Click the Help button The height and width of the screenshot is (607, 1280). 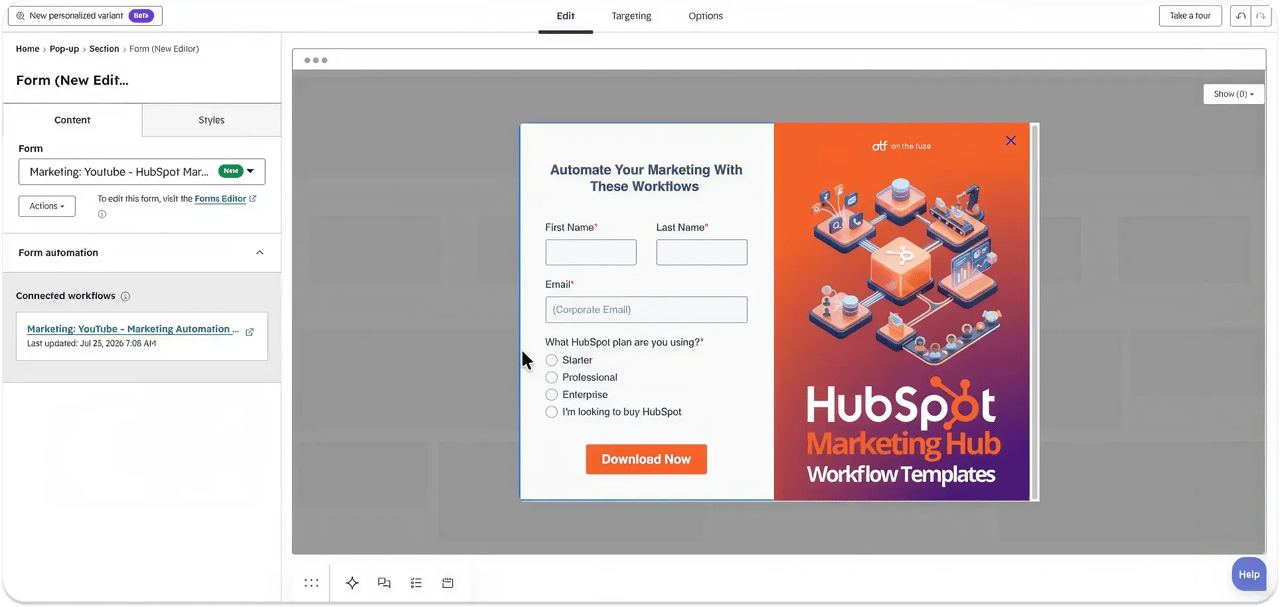pos(1249,575)
